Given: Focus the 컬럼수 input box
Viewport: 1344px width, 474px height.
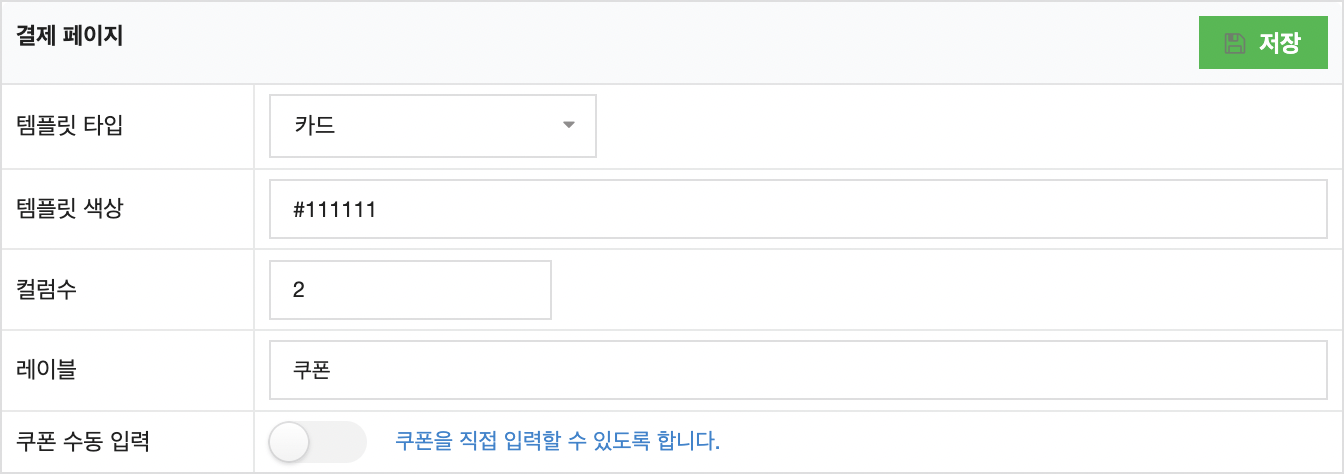Looking at the screenshot, I should [410, 290].
